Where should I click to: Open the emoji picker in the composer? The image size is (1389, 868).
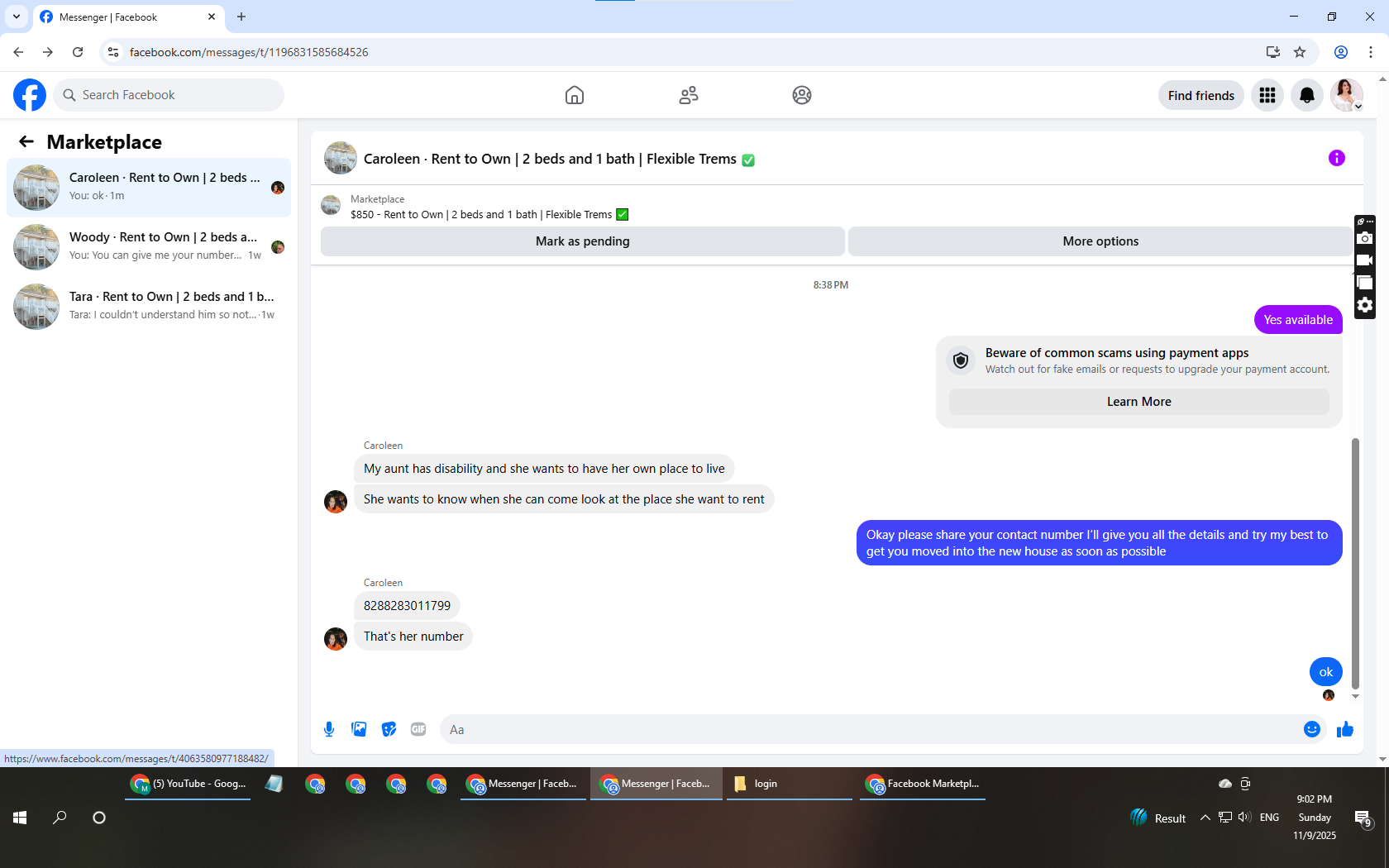1312,729
